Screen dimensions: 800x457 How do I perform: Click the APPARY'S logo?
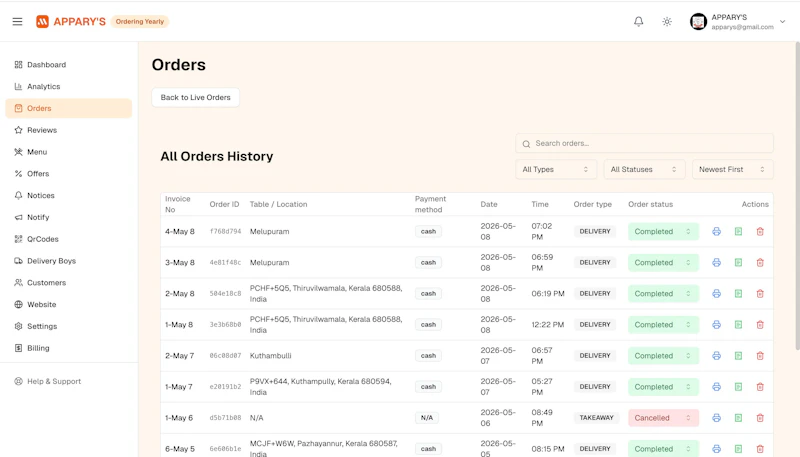click(71, 21)
